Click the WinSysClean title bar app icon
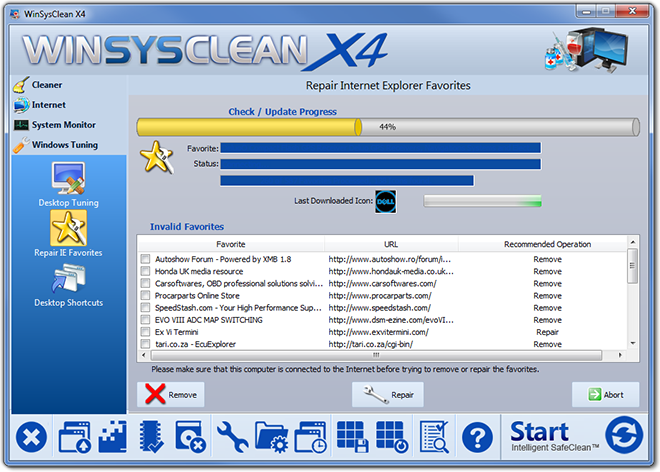 click(15, 14)
